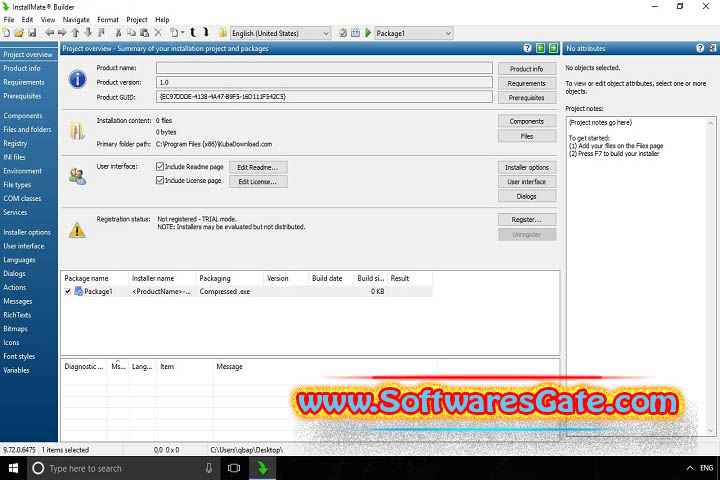
Task: Click the Requirements button
Action: (527, 83)
